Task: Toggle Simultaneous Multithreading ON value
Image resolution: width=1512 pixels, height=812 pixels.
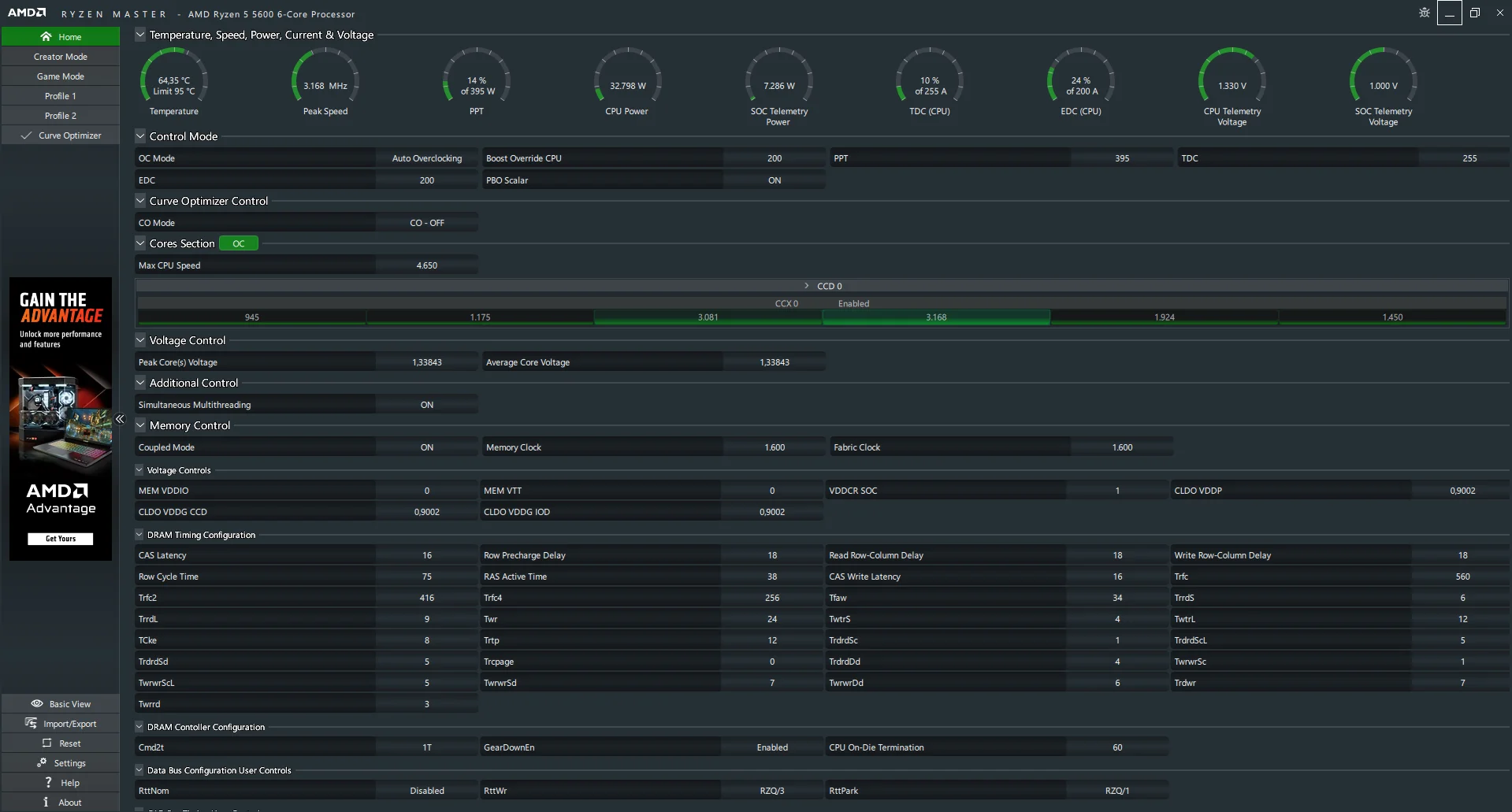Action: (x=426, y=405)
